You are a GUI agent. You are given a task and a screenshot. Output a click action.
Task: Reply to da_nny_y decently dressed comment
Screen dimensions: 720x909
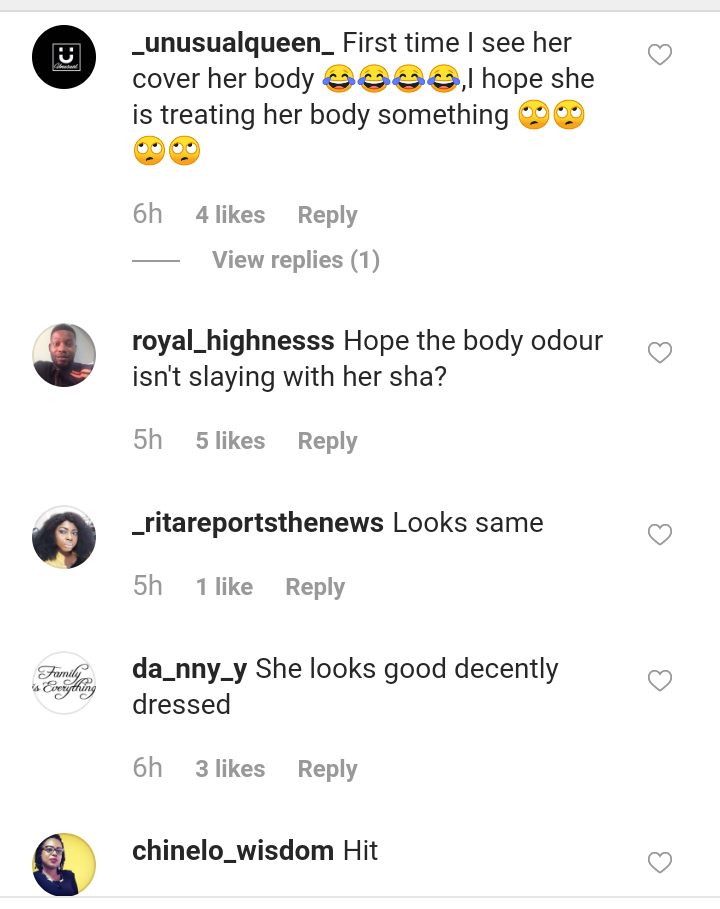click(328, 769)
